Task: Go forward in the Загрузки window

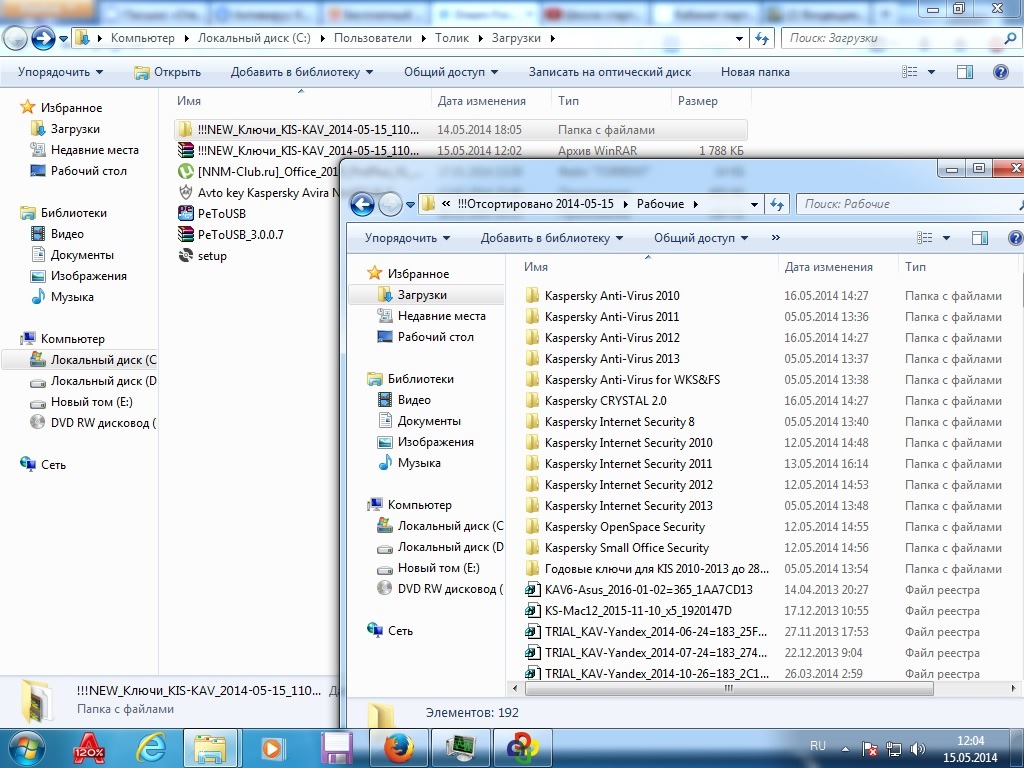Action: [43, 39]
